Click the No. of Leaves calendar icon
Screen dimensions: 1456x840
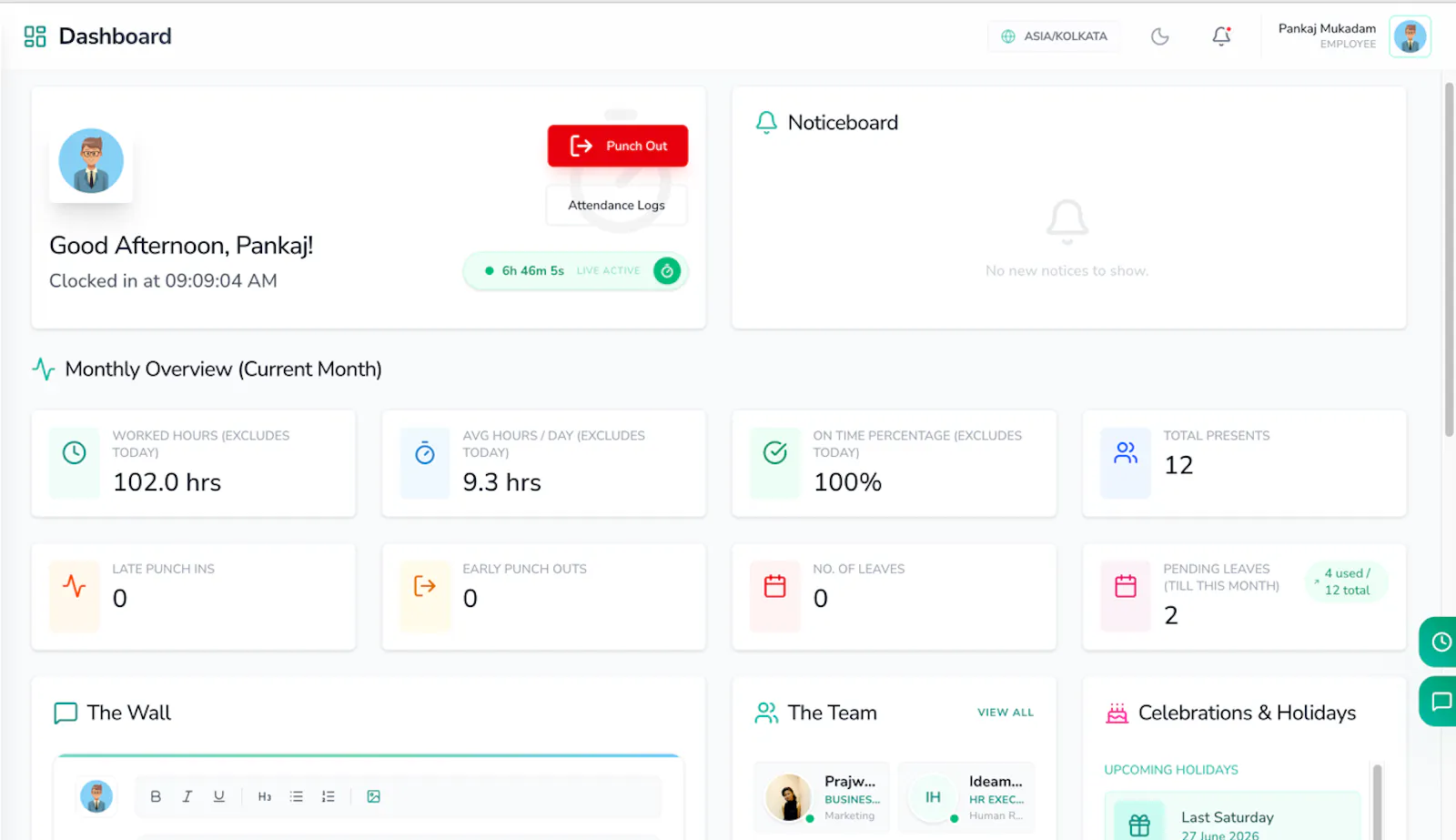pos(775,586)
